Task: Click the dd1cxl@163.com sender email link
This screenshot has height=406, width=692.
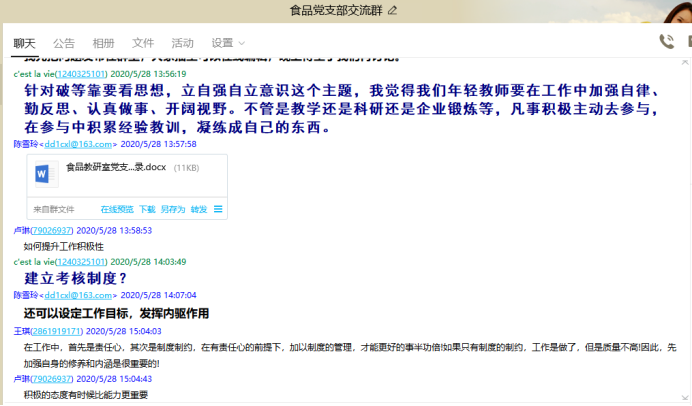Action: pyautogui.click(x=77, y=144)
